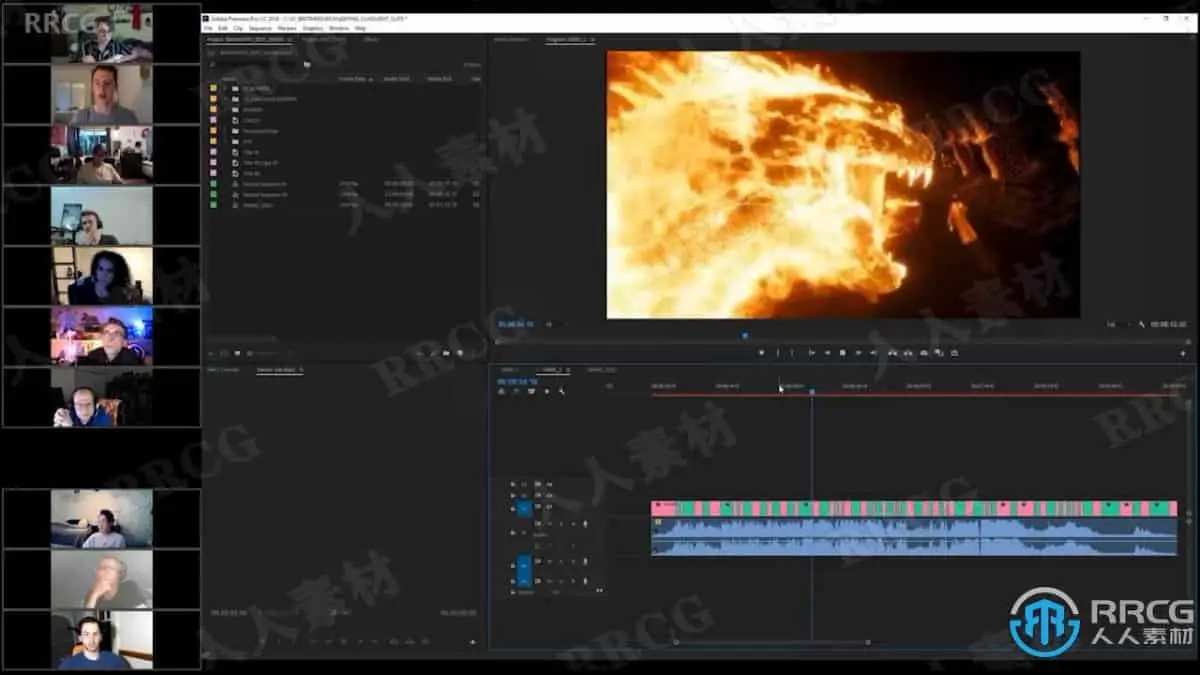Click Mark Out in Program monitor transport
This screenshot has width=1200, height=675.
pyautogui.click(x=792, y=352)
